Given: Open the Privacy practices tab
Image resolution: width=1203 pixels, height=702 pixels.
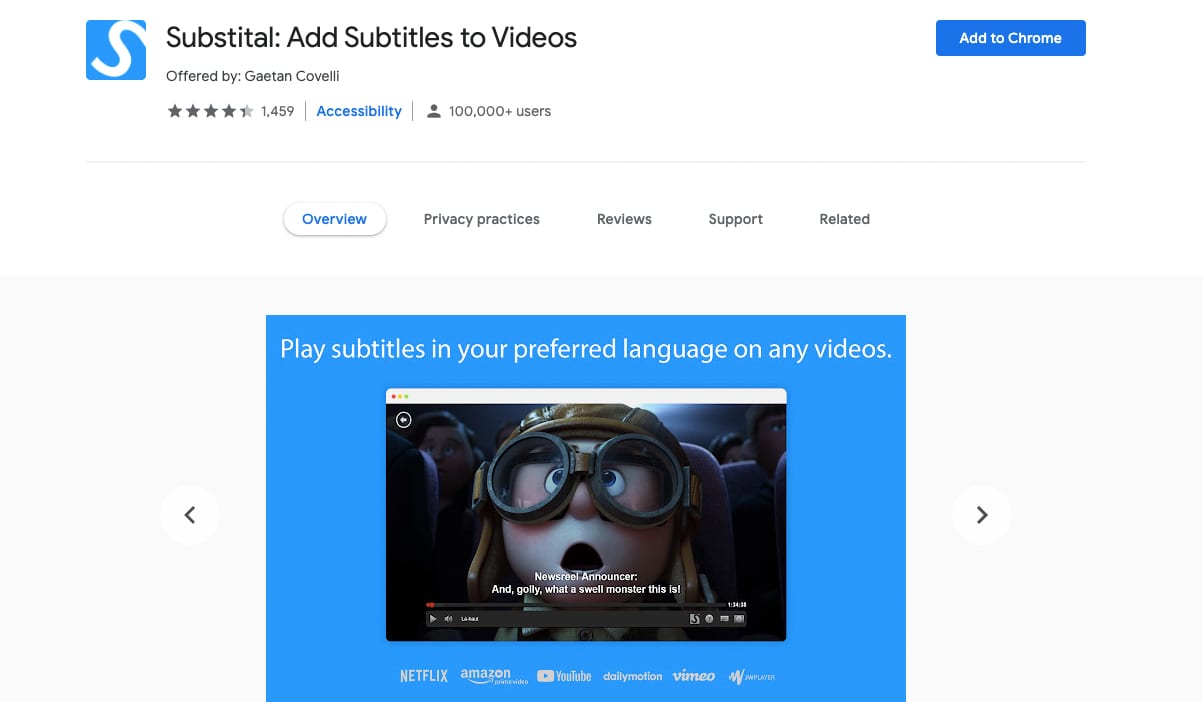Looking at the screenshot, I should click(481, 219).
